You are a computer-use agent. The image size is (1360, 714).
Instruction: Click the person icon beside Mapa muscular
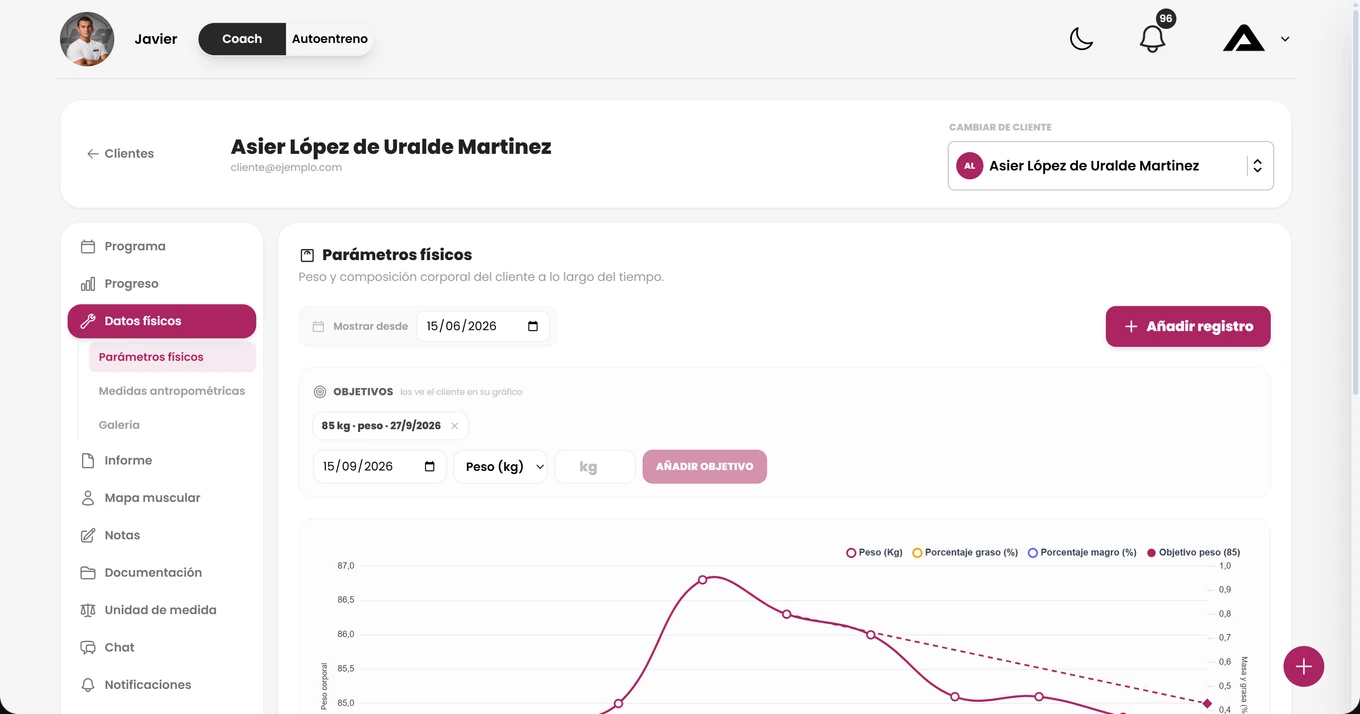pyautogui.click(x=88, y=498)
